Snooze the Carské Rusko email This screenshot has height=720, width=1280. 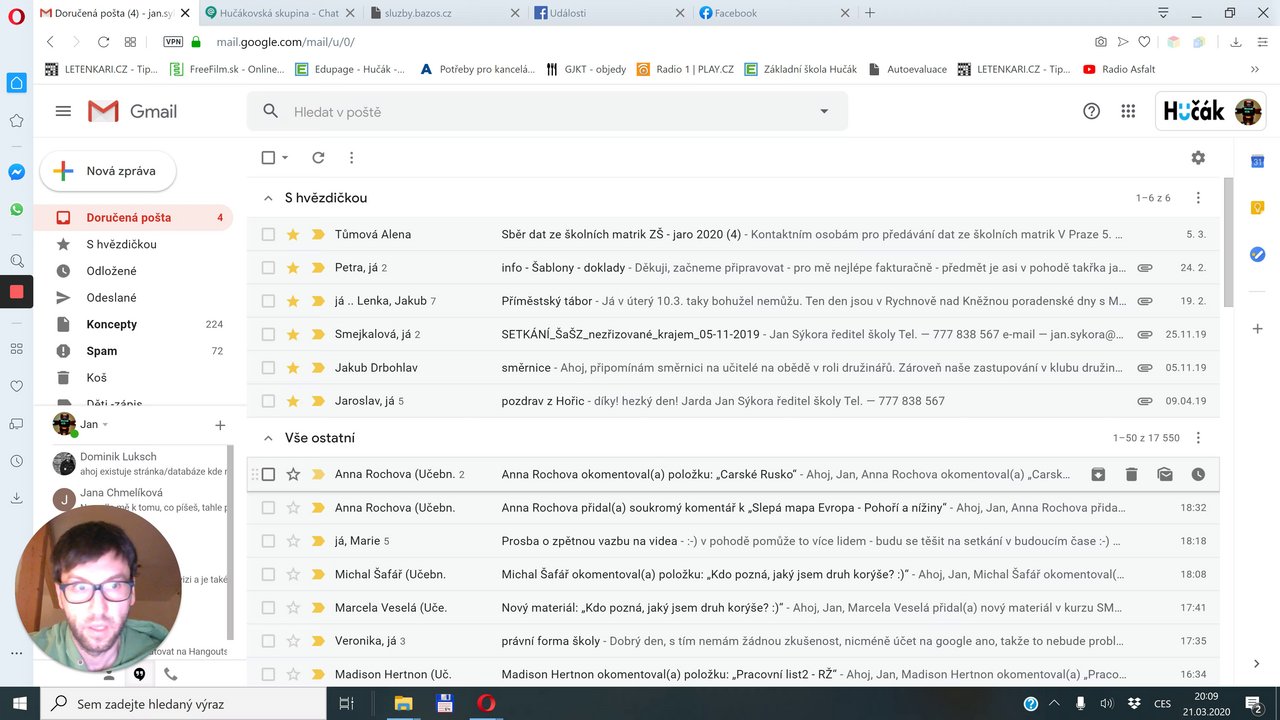click(x=1198, y=474)
